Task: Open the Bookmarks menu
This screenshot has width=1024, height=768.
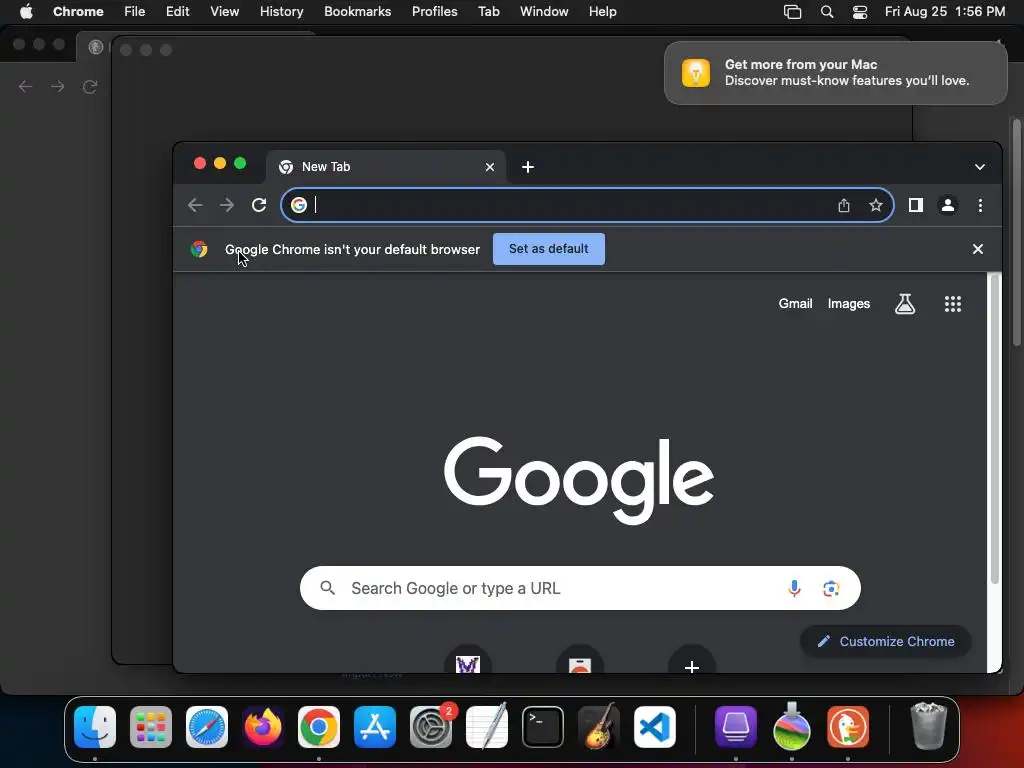Action: pos(358,12)
